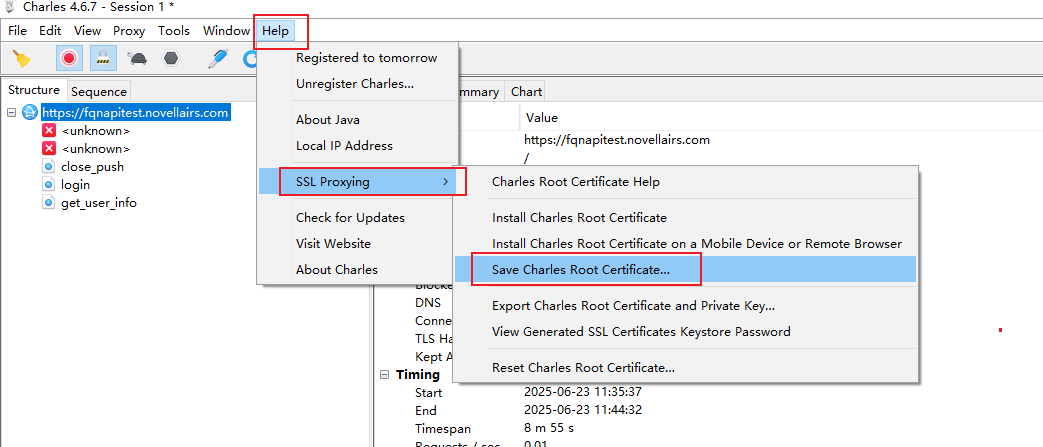Choose Export Charles Root Certificate and Private Key...
1043x447 pixels.
point(685,306)
